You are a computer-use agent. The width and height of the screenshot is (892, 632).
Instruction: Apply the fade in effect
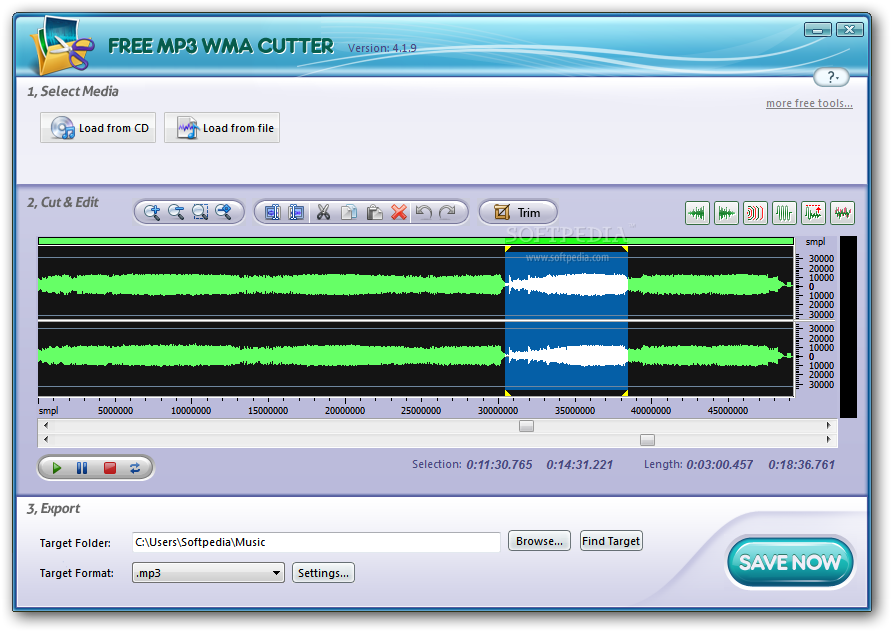click(697, 213)
